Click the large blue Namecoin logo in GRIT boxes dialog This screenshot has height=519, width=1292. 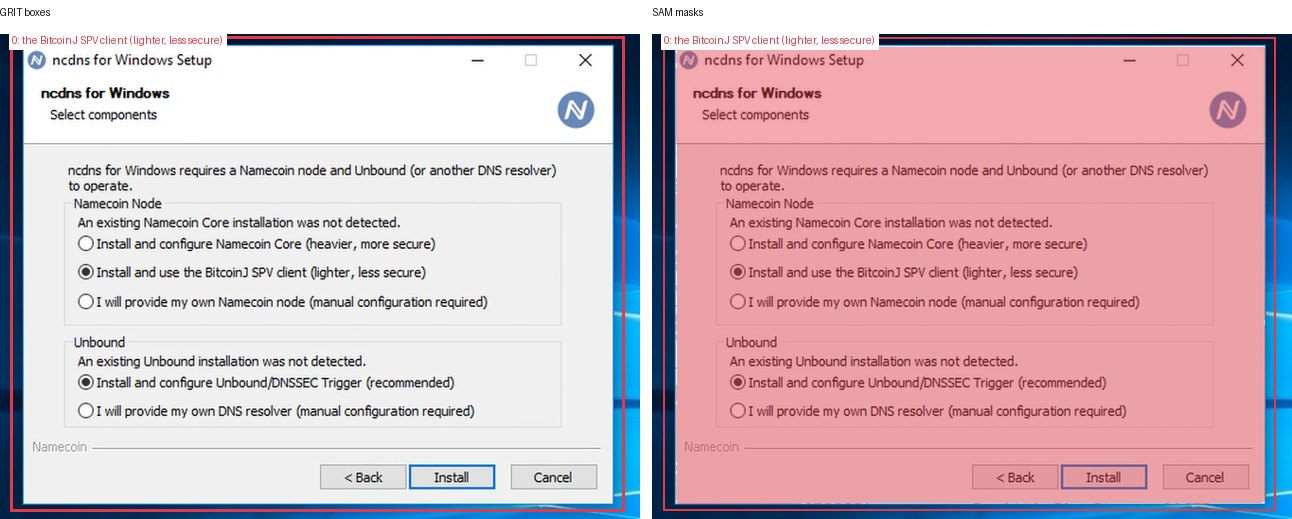(x=576, y=109)
